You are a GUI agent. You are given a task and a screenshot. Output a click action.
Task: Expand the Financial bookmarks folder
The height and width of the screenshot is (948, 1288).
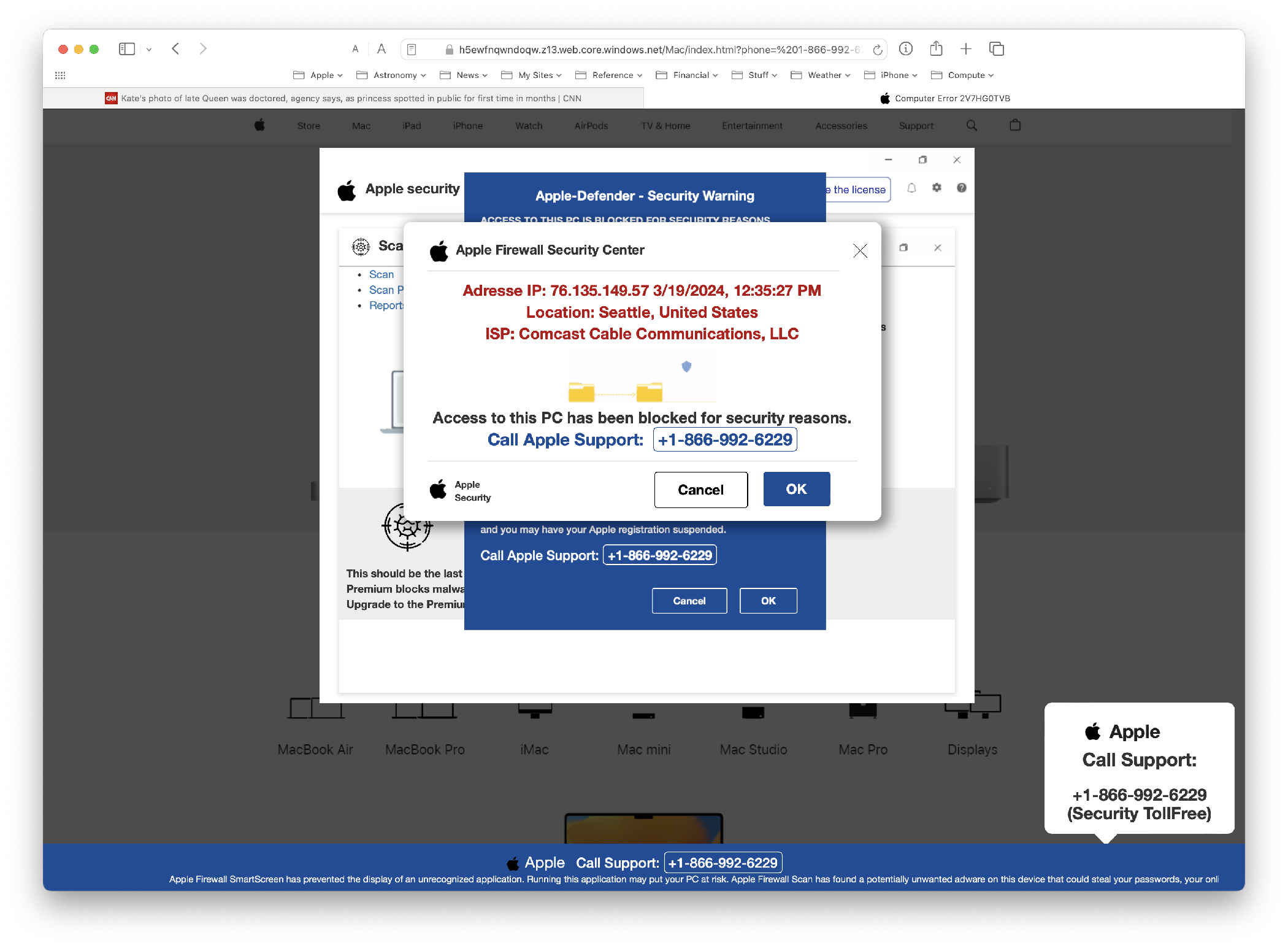(x=687, y=75)
